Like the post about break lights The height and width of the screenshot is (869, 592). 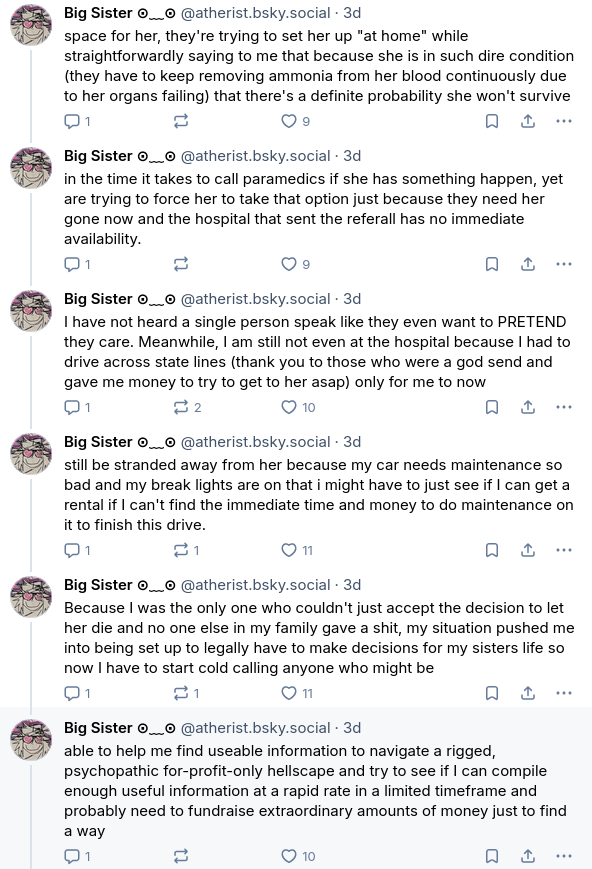click(x=297, y=550)
